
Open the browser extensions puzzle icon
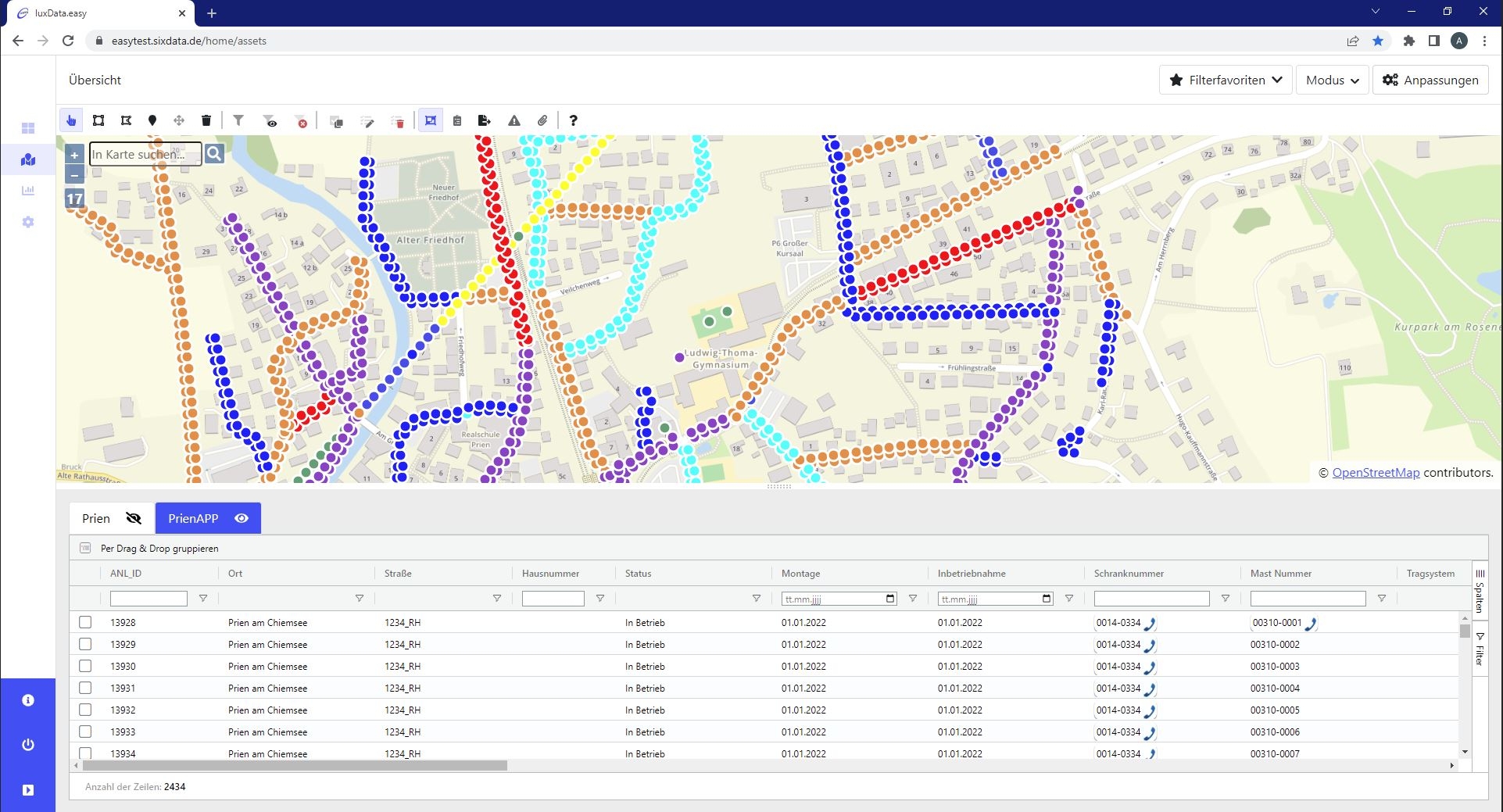click(1409, 41)
